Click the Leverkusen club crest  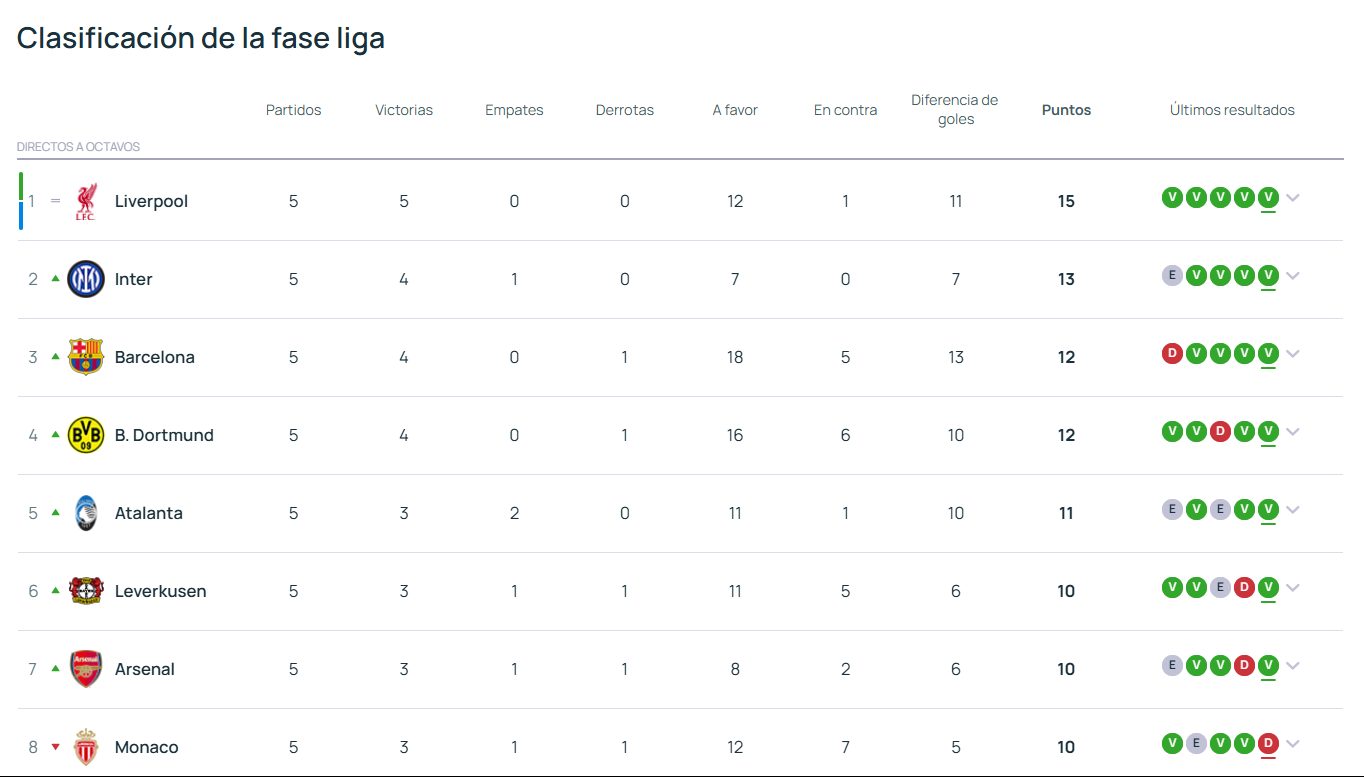[x=86, y=591]
